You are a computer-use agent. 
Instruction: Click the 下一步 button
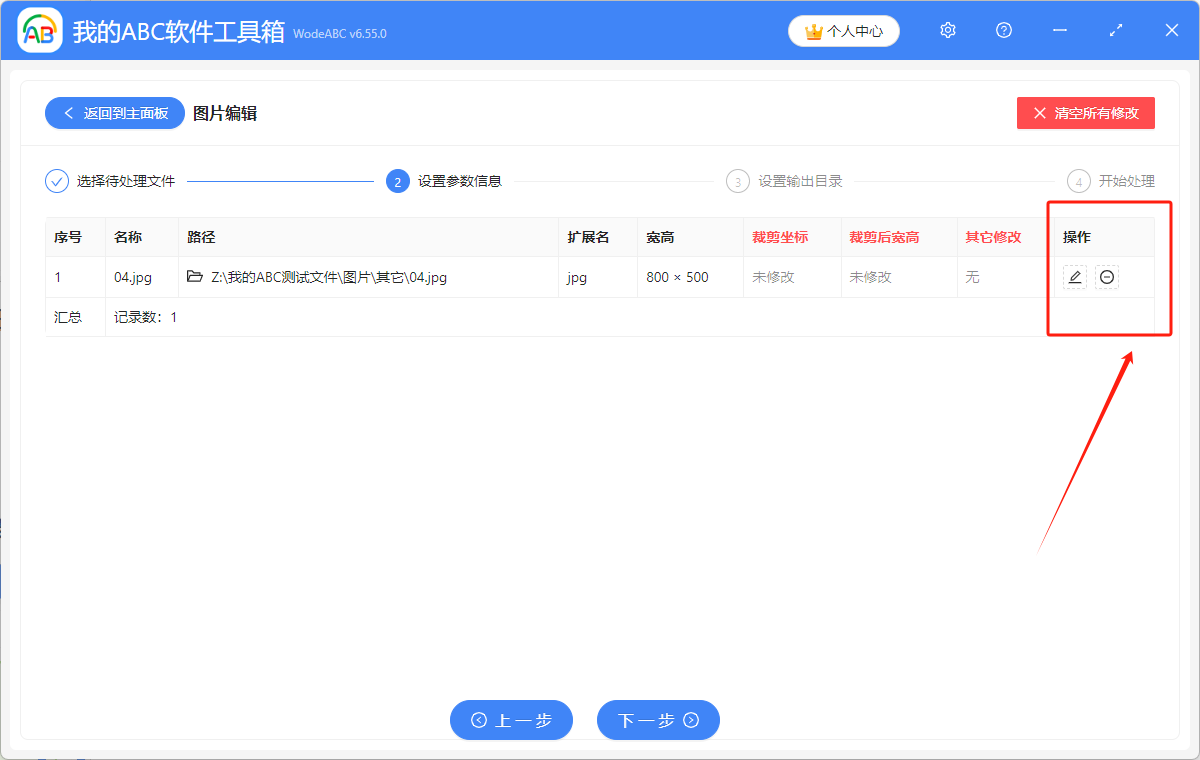[658, 720]
